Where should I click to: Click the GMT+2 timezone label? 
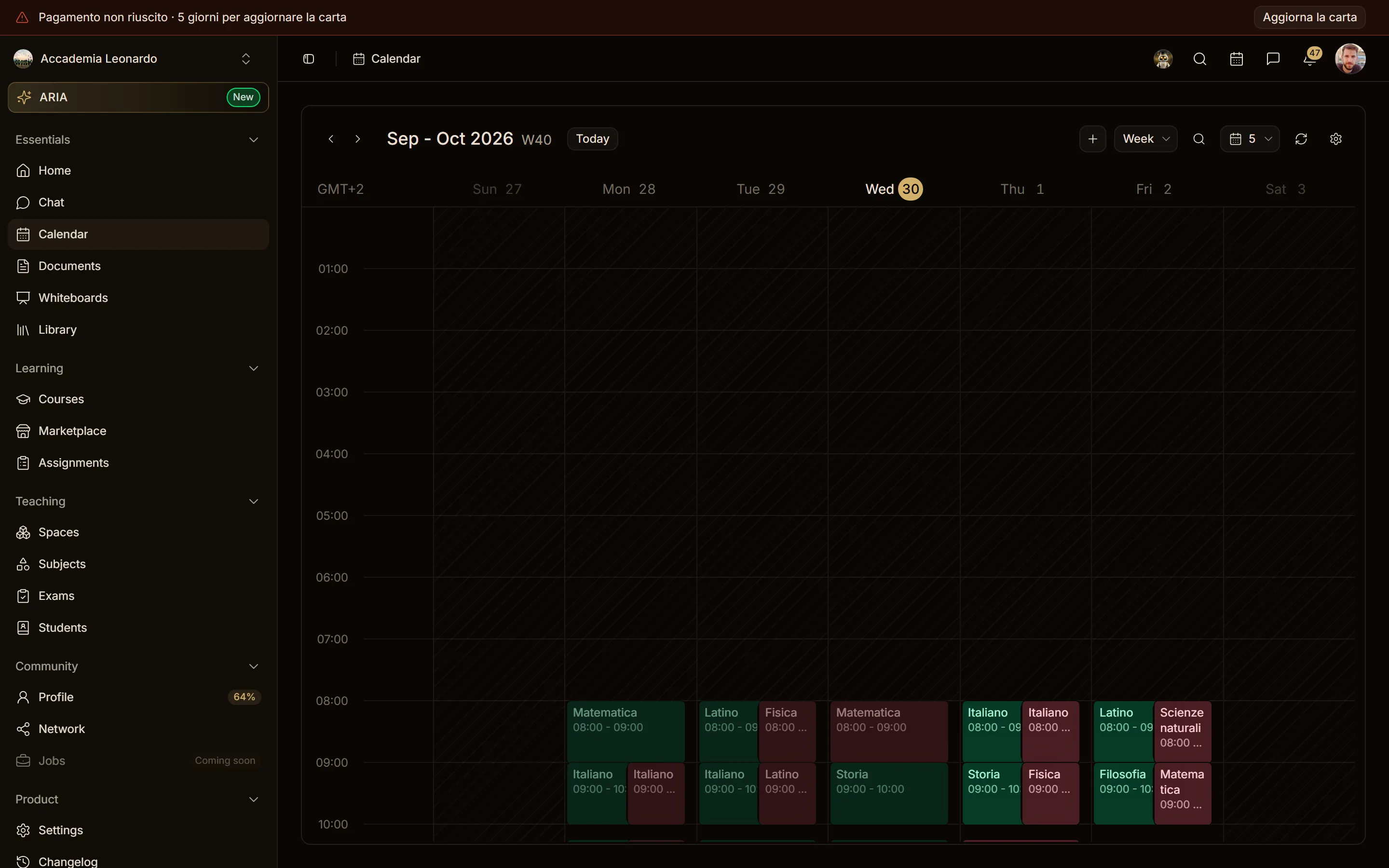[x=340, y=189]
